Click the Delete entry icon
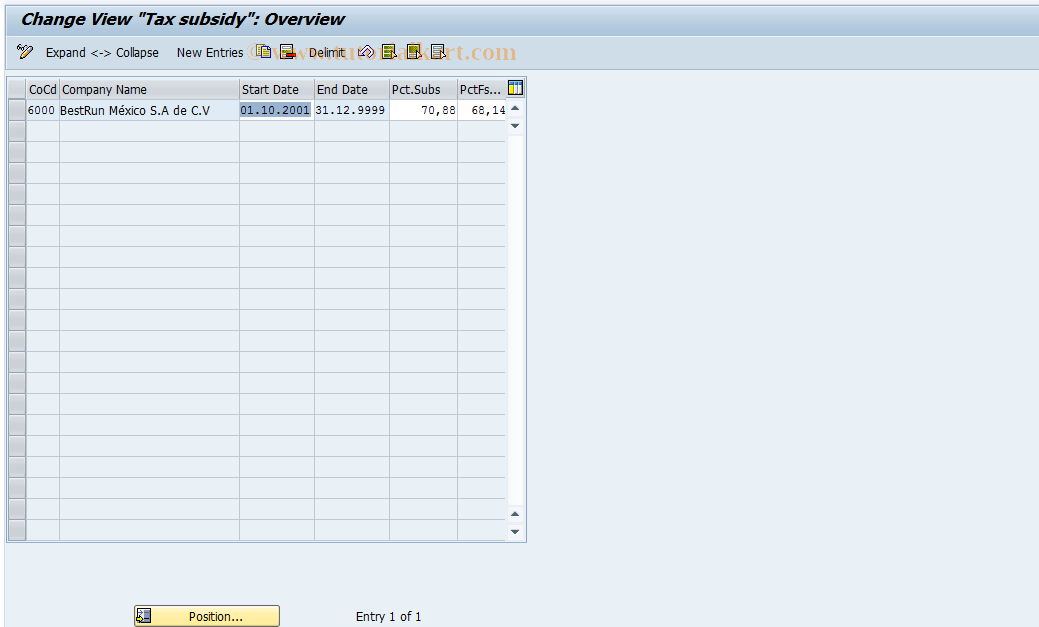Viewport: 1039px width, 627px height. pyautogui.click(x=287, y=52)
